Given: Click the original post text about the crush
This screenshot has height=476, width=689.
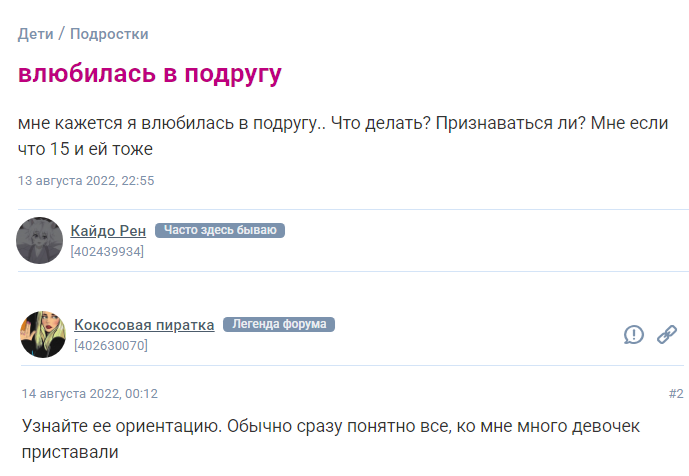Looking at the screenshot, I should pos(343,136).
